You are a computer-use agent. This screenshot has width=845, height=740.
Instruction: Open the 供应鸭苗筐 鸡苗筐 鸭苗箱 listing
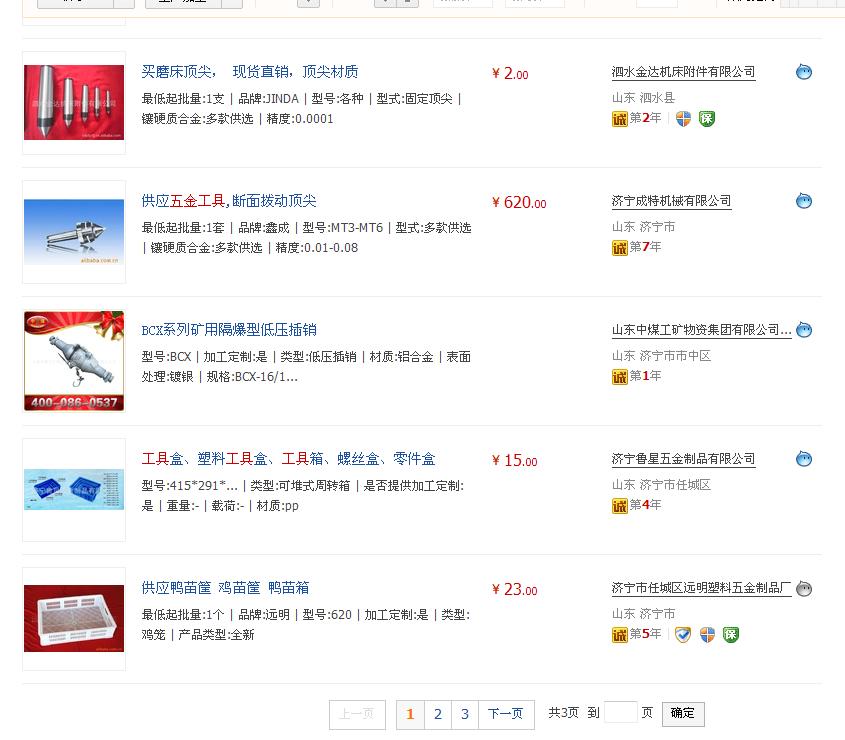[225, 588]
